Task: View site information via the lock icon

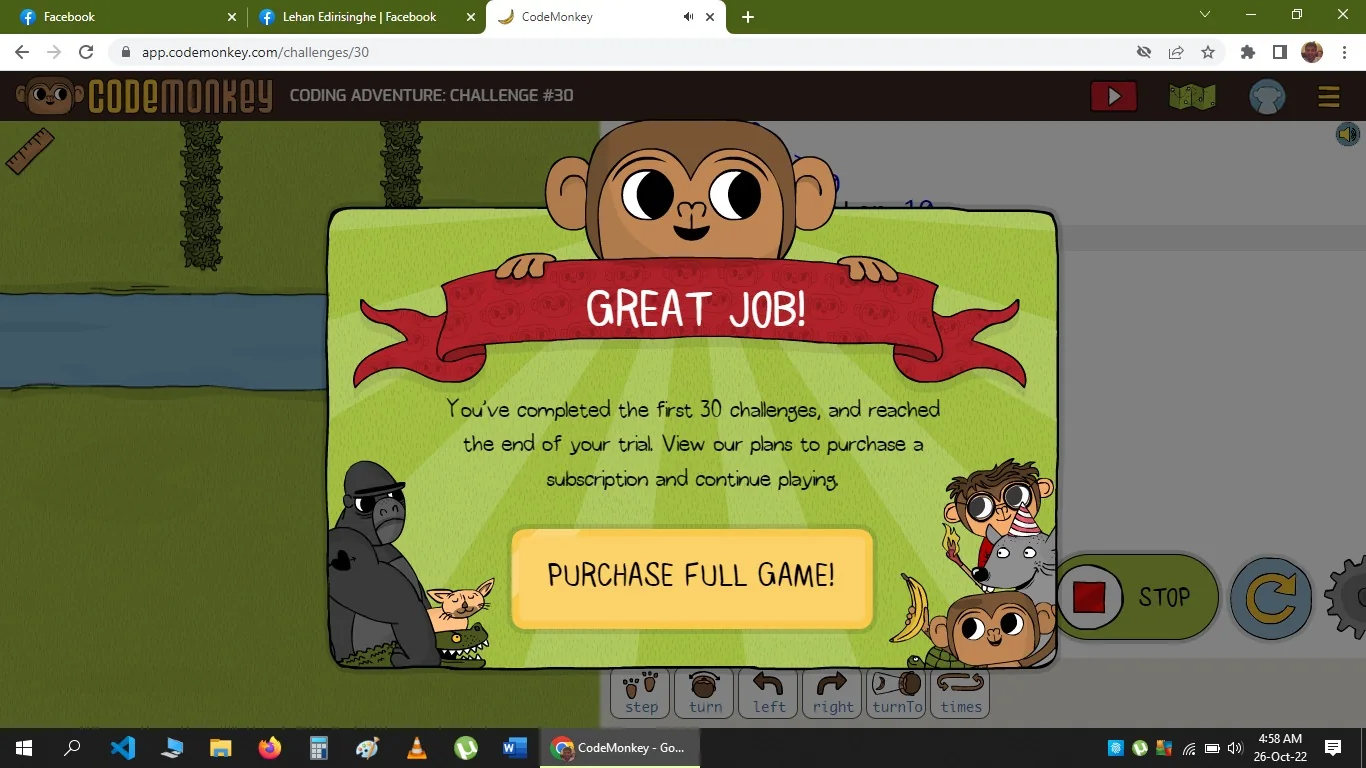Action: click(x=126, y=52)
